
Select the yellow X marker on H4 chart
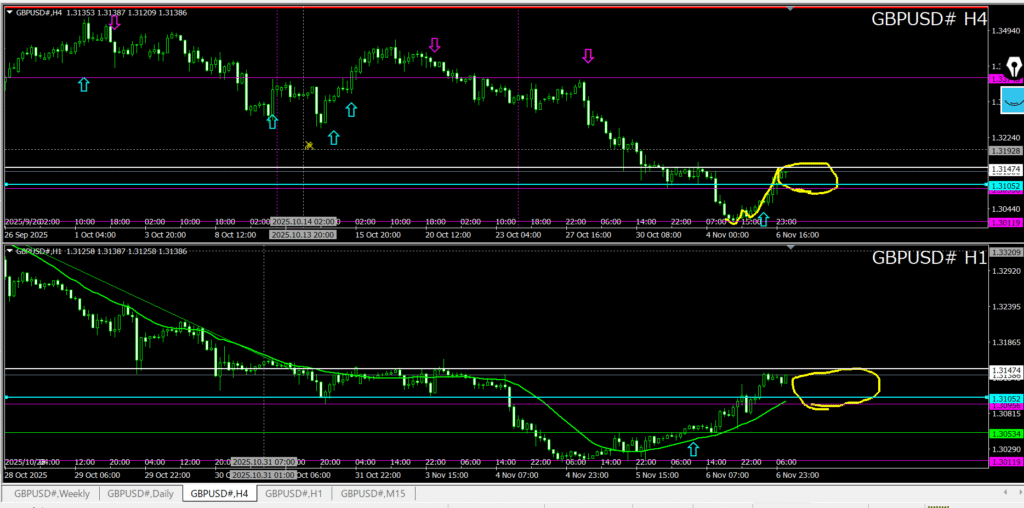click(x=310, y=146)
